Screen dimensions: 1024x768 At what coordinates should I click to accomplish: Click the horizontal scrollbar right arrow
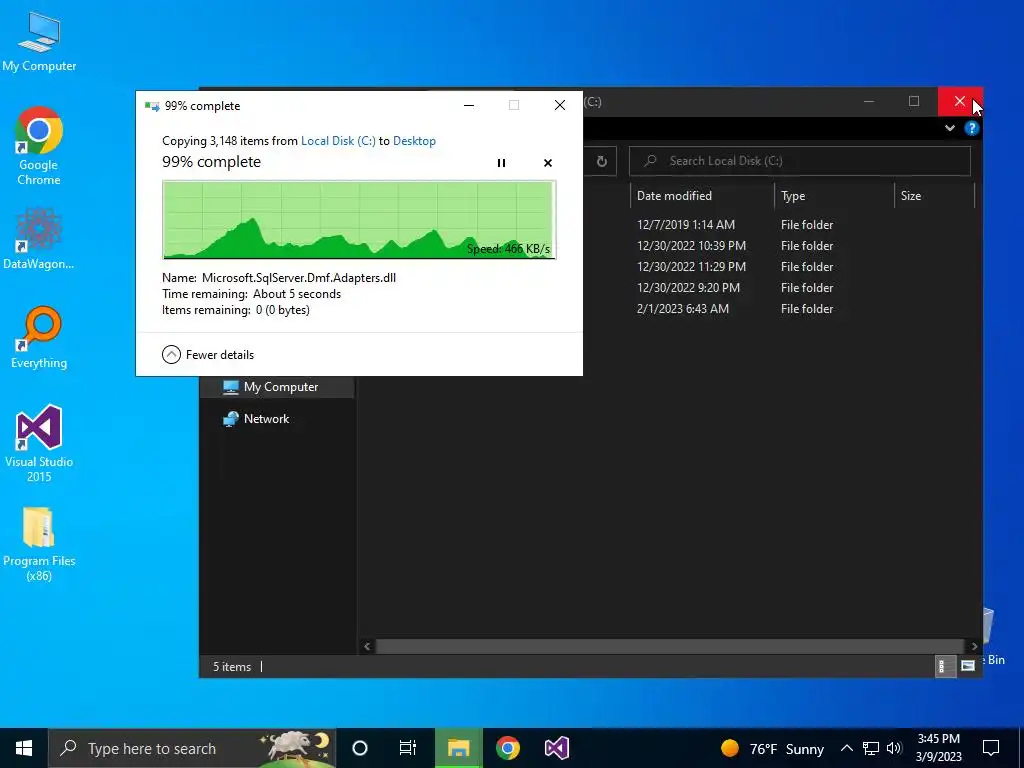[x=974, y=647]
